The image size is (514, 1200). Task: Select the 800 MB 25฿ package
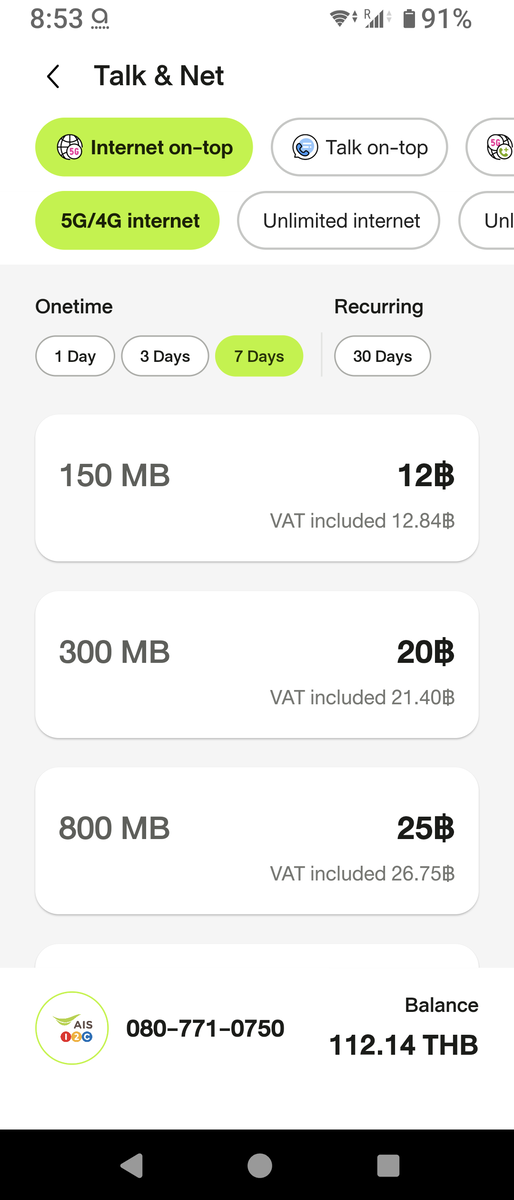[257, 841]
